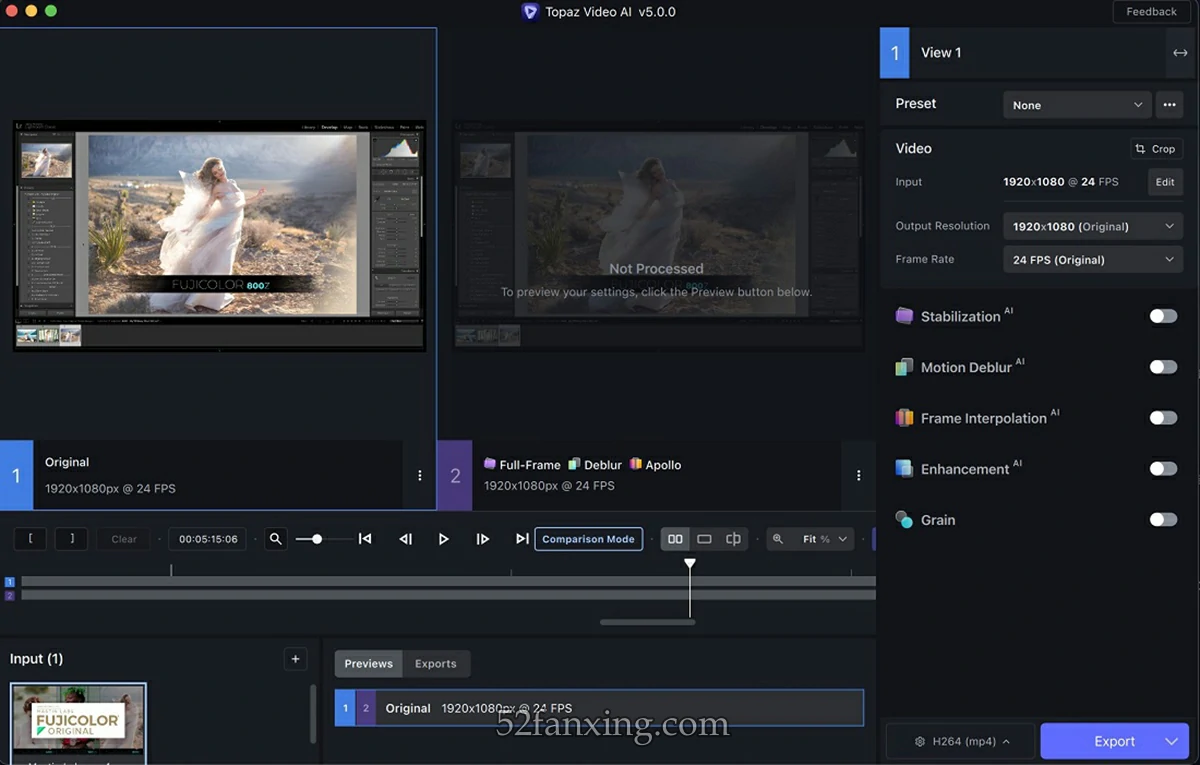Click the Motion Deblur filter icon
This screenshot has height=765, width=1200.
904,367
